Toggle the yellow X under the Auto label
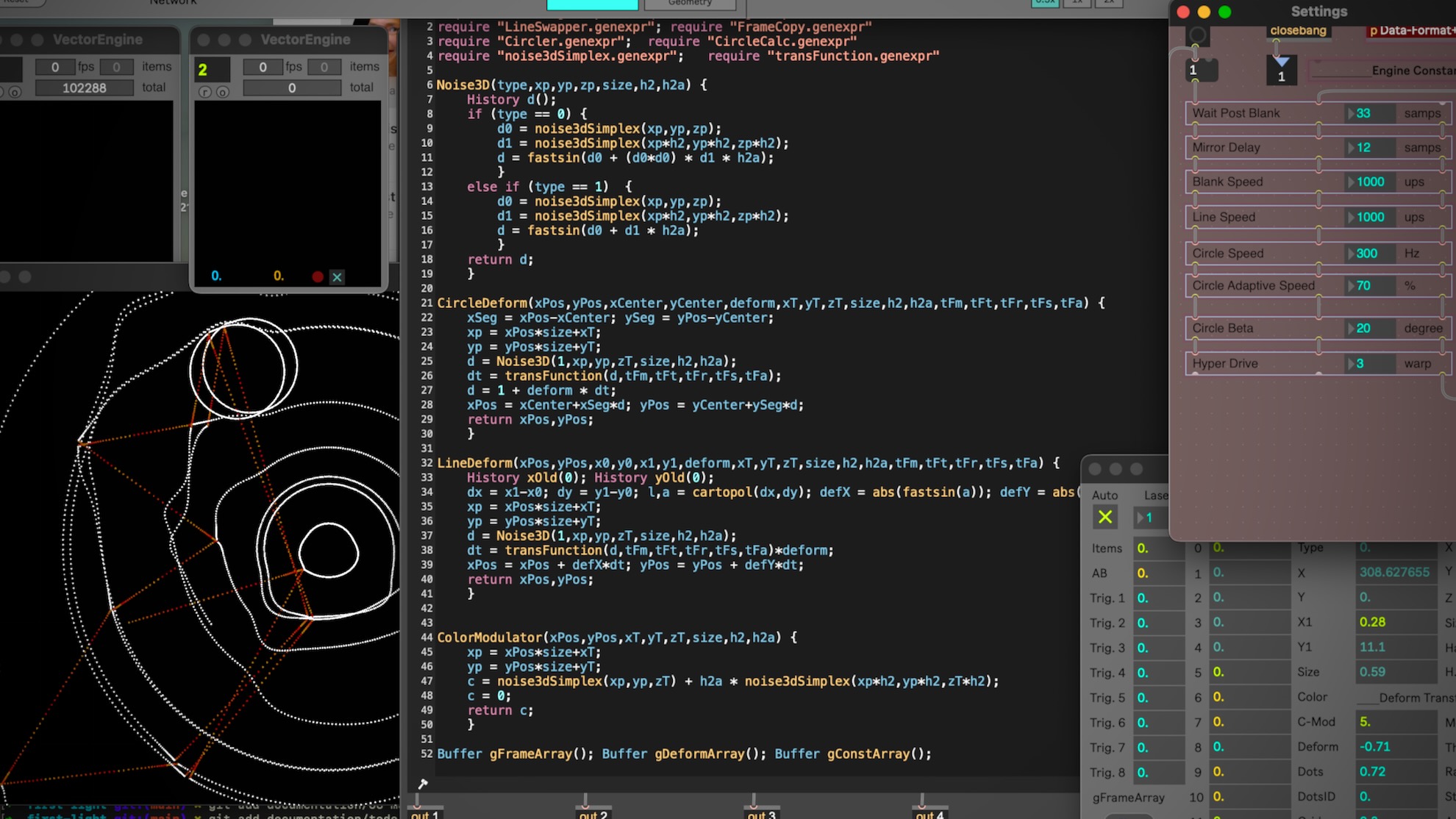Image resolution: width=1456 pixels, height=819 pixels. (x=1105, y=517)
